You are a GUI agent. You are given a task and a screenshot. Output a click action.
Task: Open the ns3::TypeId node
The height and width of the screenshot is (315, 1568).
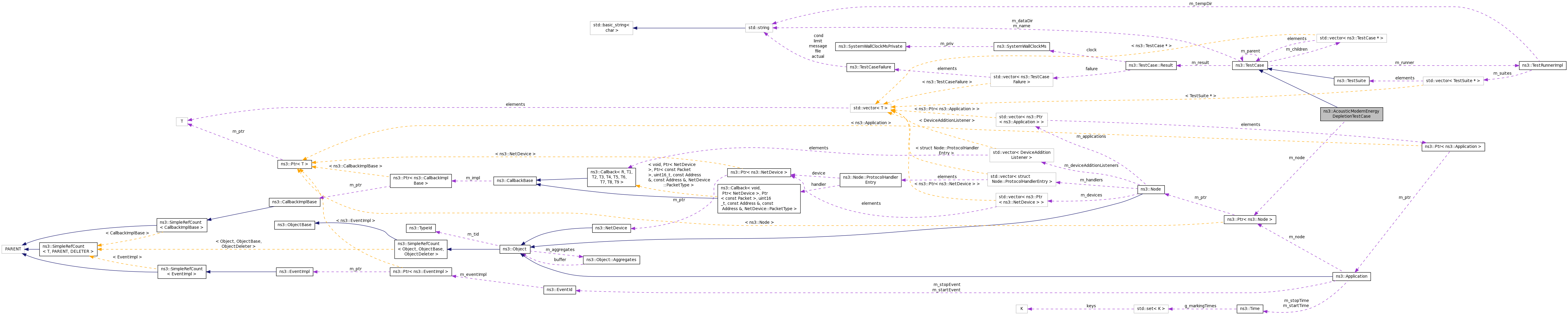click(x=421, y=229)
